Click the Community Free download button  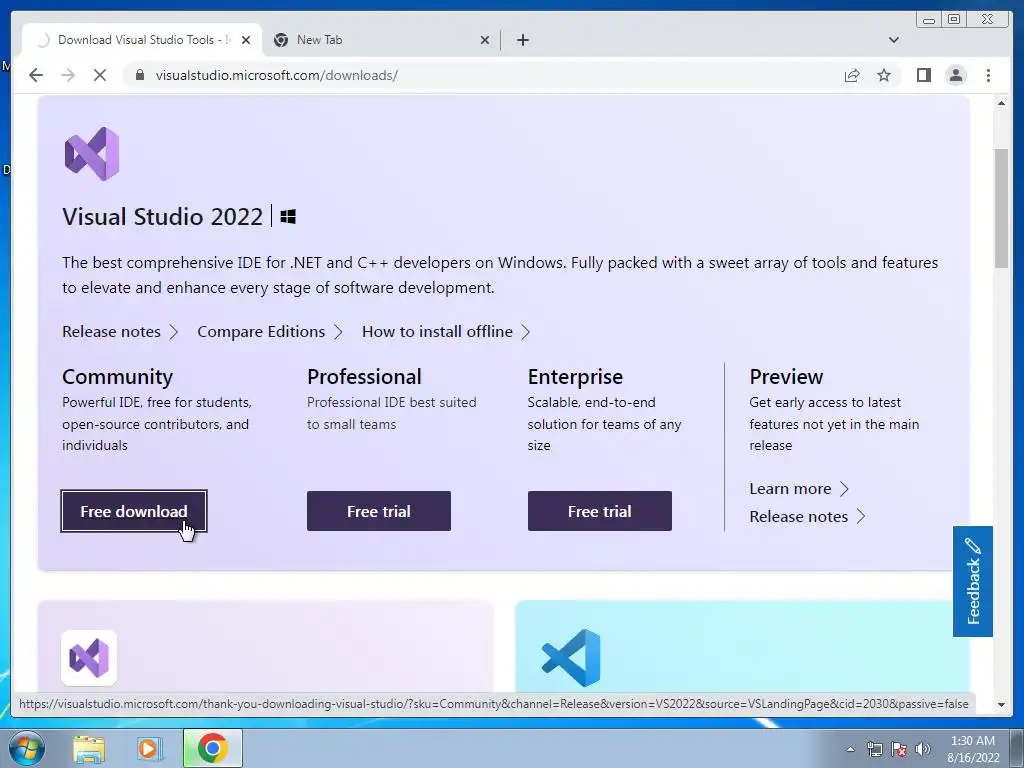[x=134, y=511]
